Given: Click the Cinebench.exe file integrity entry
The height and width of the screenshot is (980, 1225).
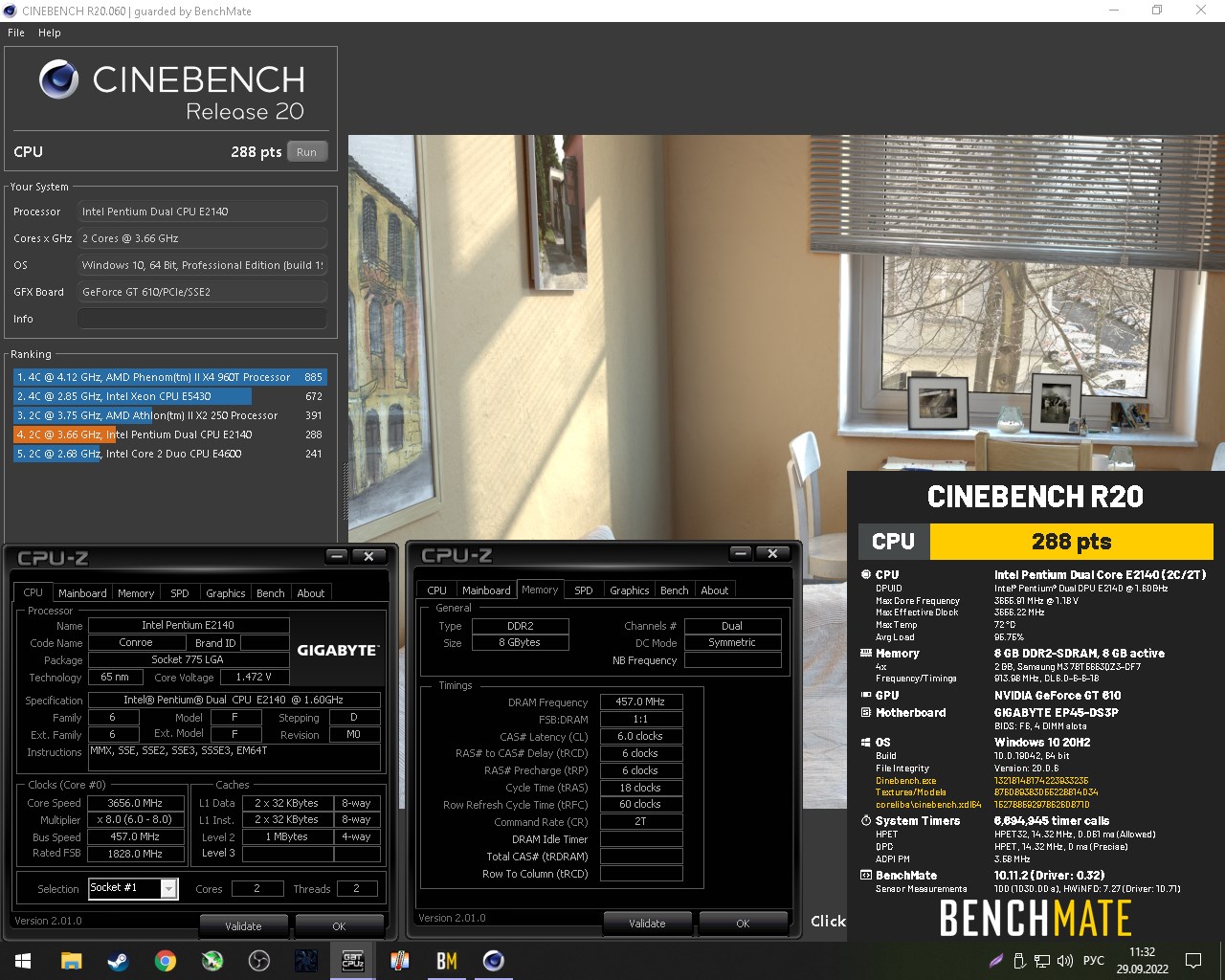Looking at the screenshot, I should [x=1030, y=780].
